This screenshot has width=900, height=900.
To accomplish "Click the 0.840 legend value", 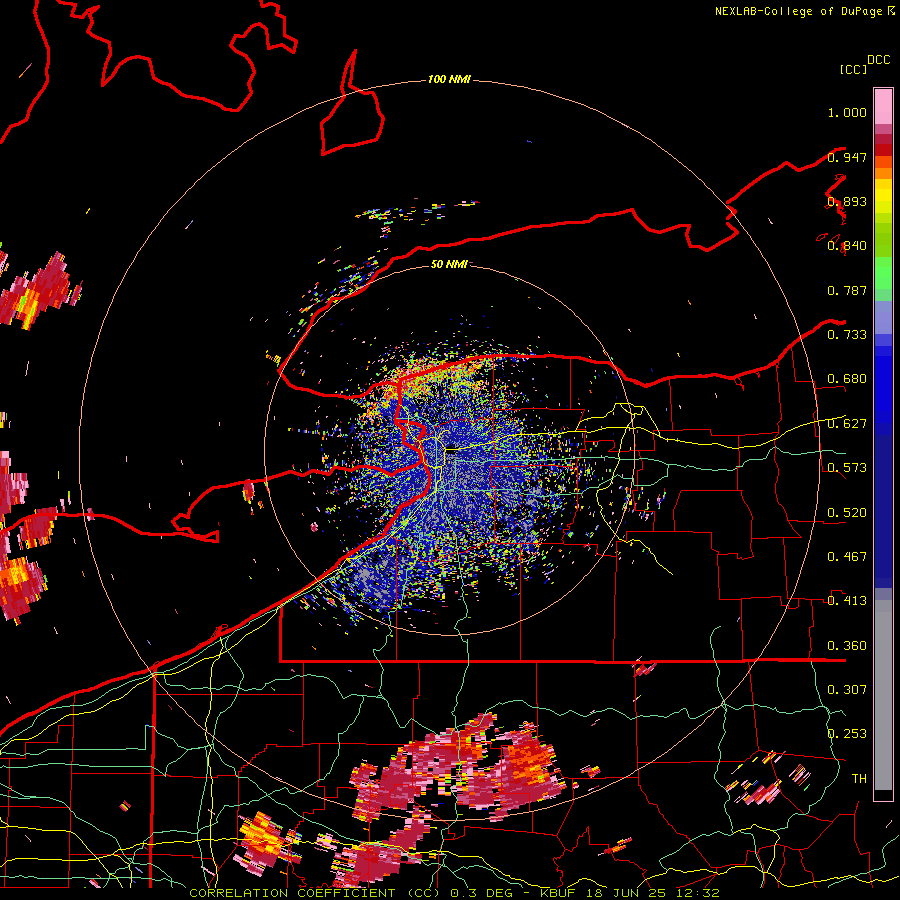I will click(847, 246).
